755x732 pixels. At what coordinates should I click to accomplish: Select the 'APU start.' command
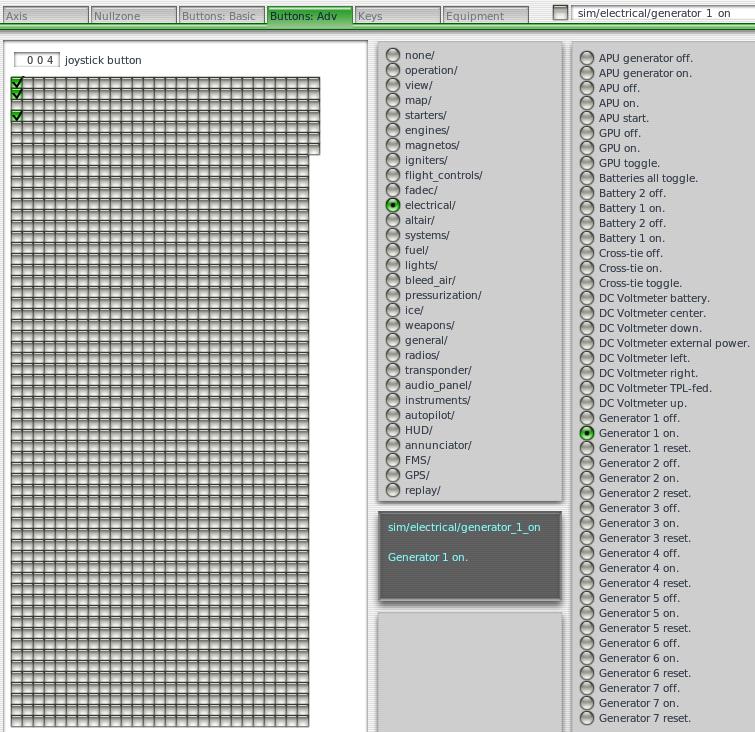587,118
